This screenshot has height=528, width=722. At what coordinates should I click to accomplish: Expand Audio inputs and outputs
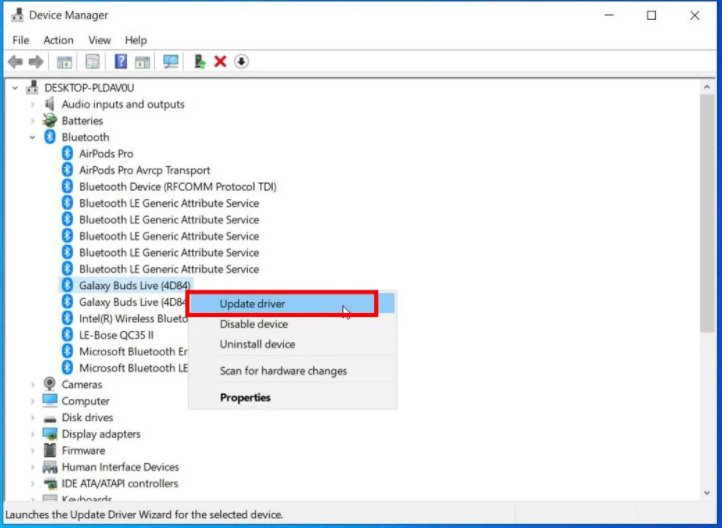[x=32, y=104]
